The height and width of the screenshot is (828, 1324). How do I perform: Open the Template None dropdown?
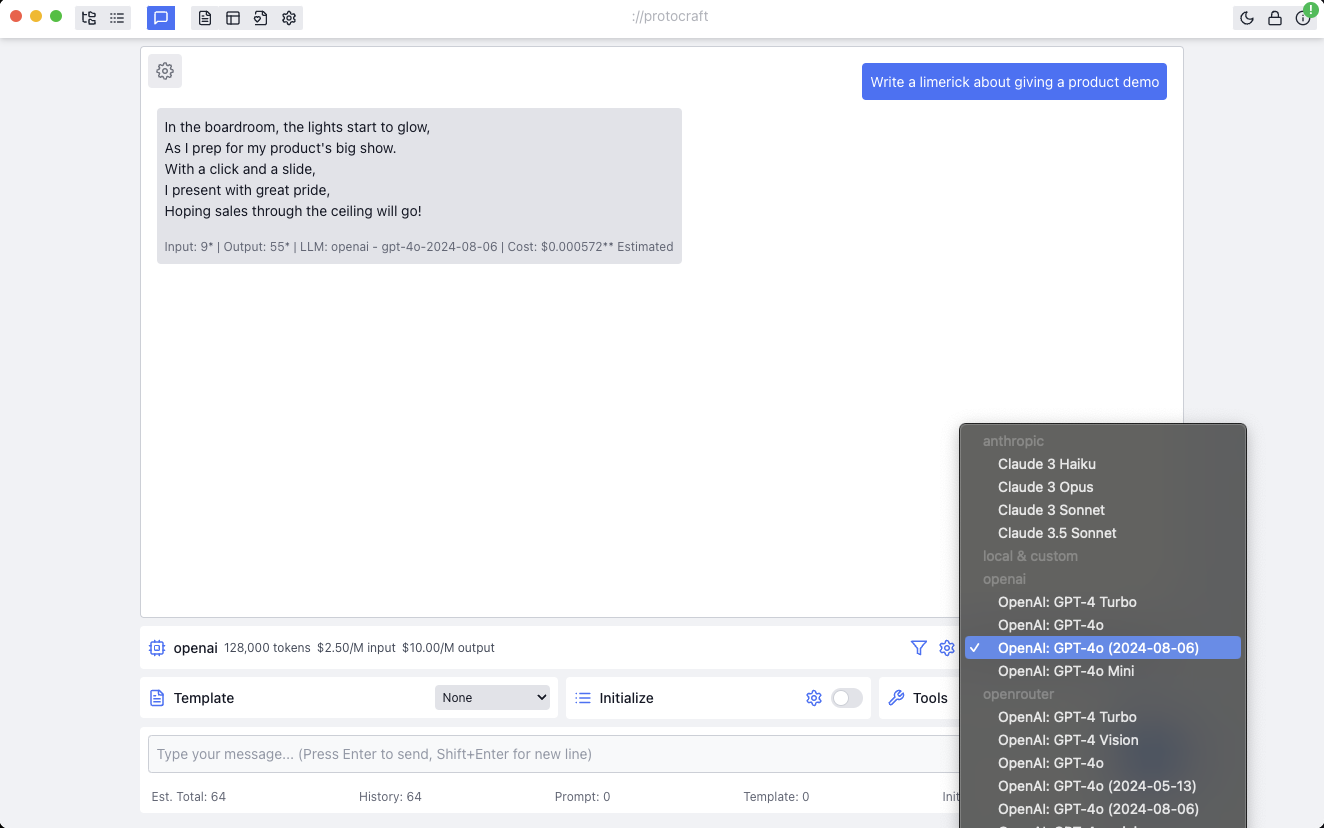coord(492,698)
